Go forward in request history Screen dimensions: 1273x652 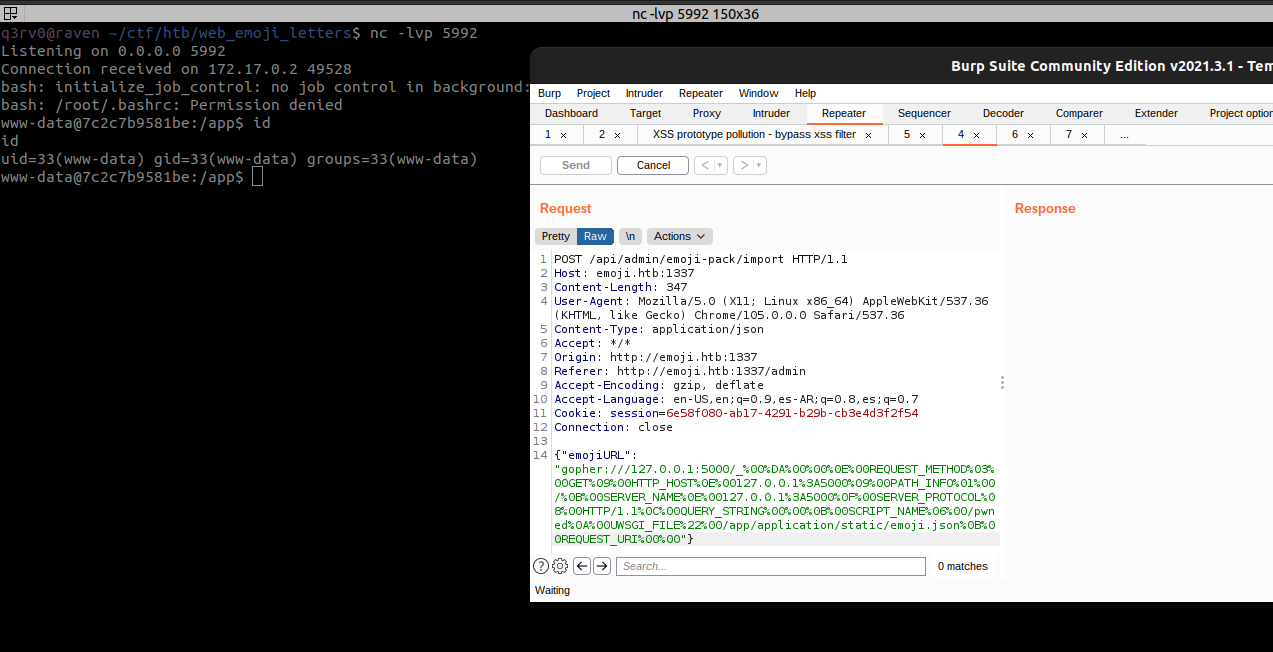[x=743, y=165]
